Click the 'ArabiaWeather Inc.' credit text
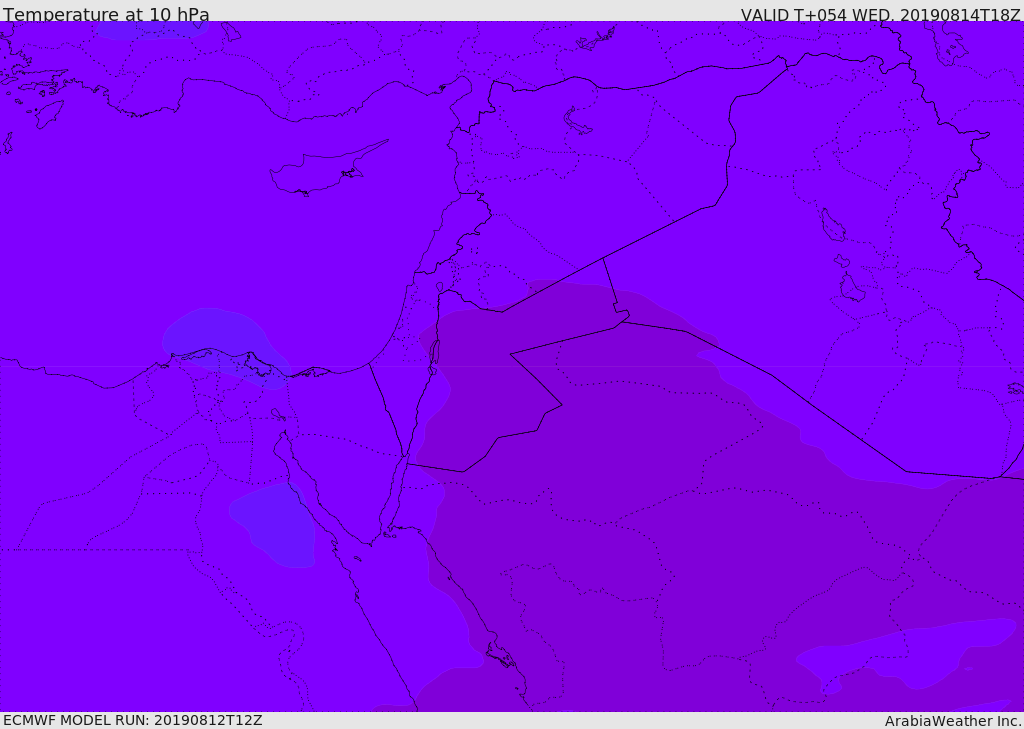The image size is (1024, 729). tap(953, 721)
